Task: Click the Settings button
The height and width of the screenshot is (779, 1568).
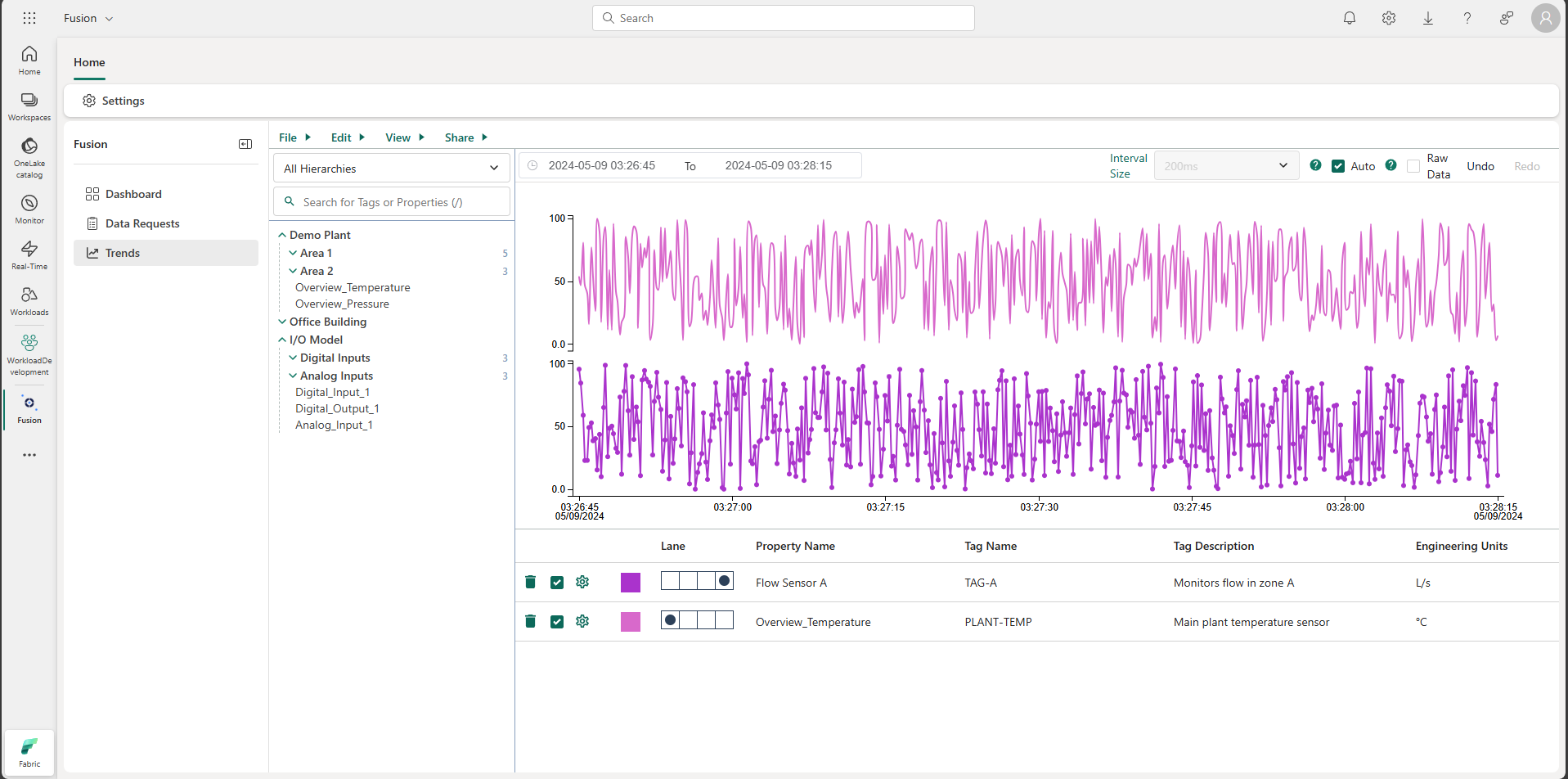Action: (x=114, y=101)
